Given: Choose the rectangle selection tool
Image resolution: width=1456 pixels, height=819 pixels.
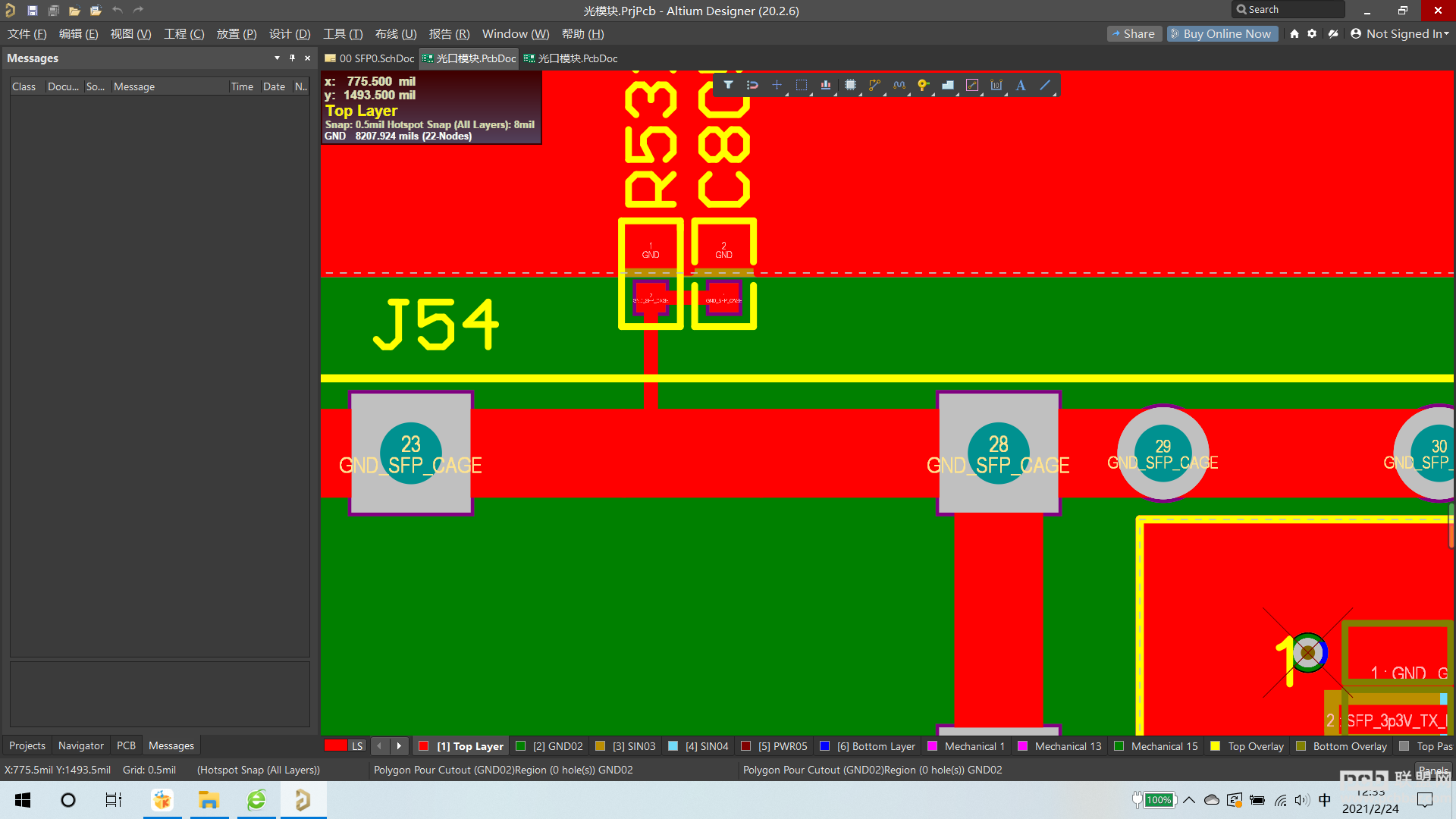Looking at the screenshot, I should (x=802, y=85).
